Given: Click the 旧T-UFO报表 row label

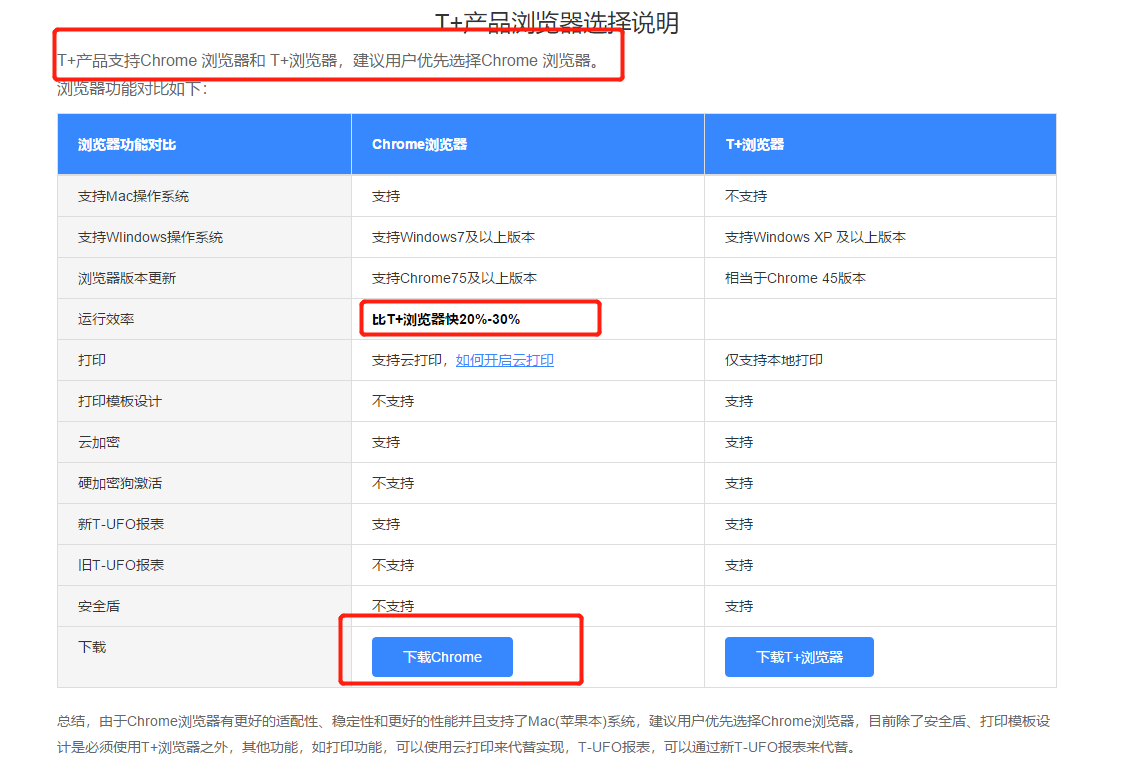Looking at the screenshot, I should coord(120,564).
